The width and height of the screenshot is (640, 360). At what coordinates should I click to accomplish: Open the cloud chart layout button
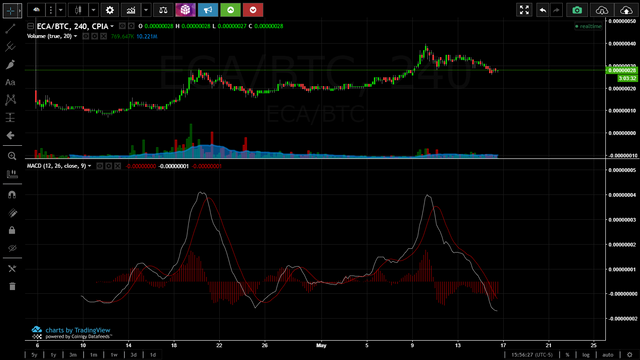36,10
